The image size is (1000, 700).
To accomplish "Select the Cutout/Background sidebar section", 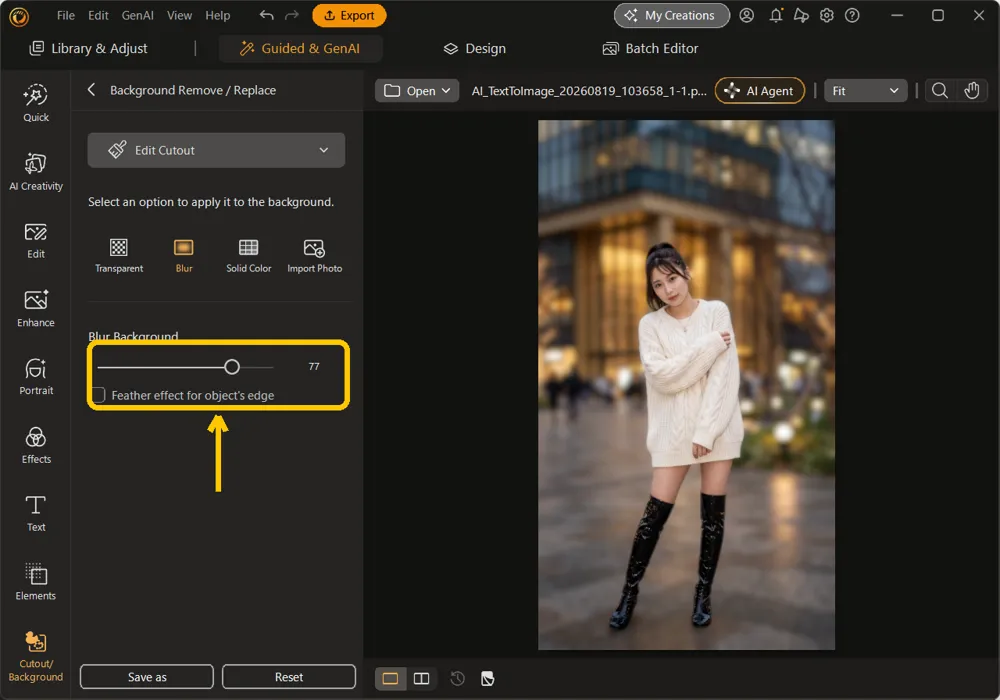I will tap(36, 657).
